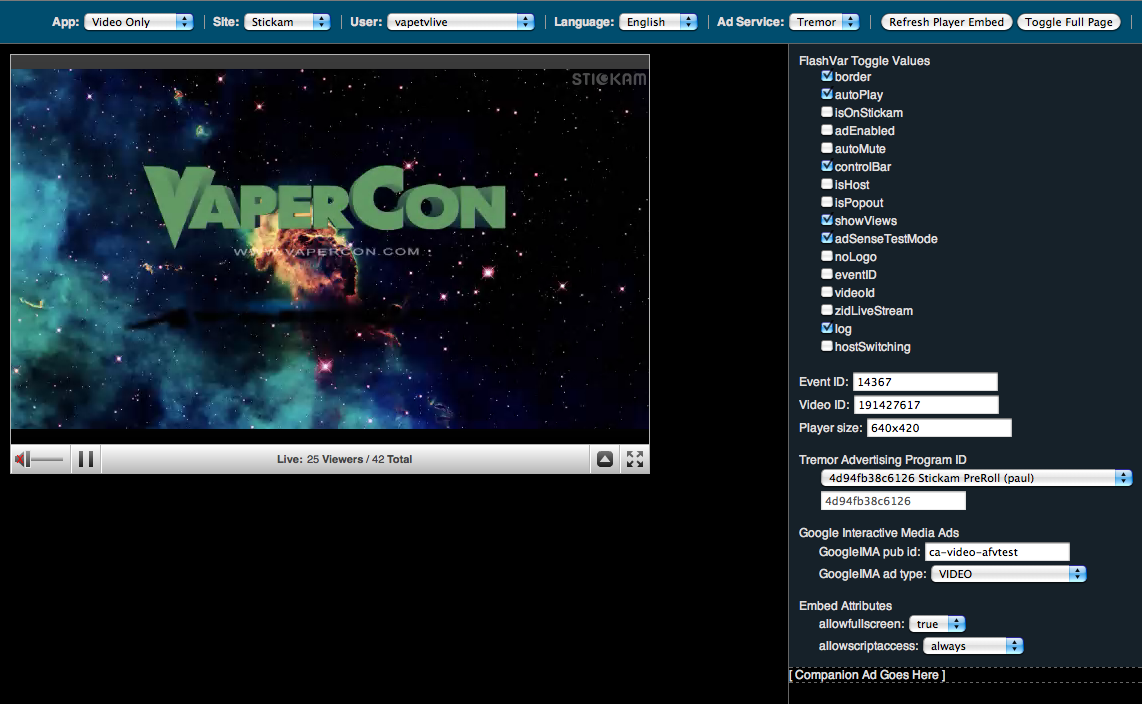Uncheck the border checkbox
1142x704 pixels.
coord(827,76)
